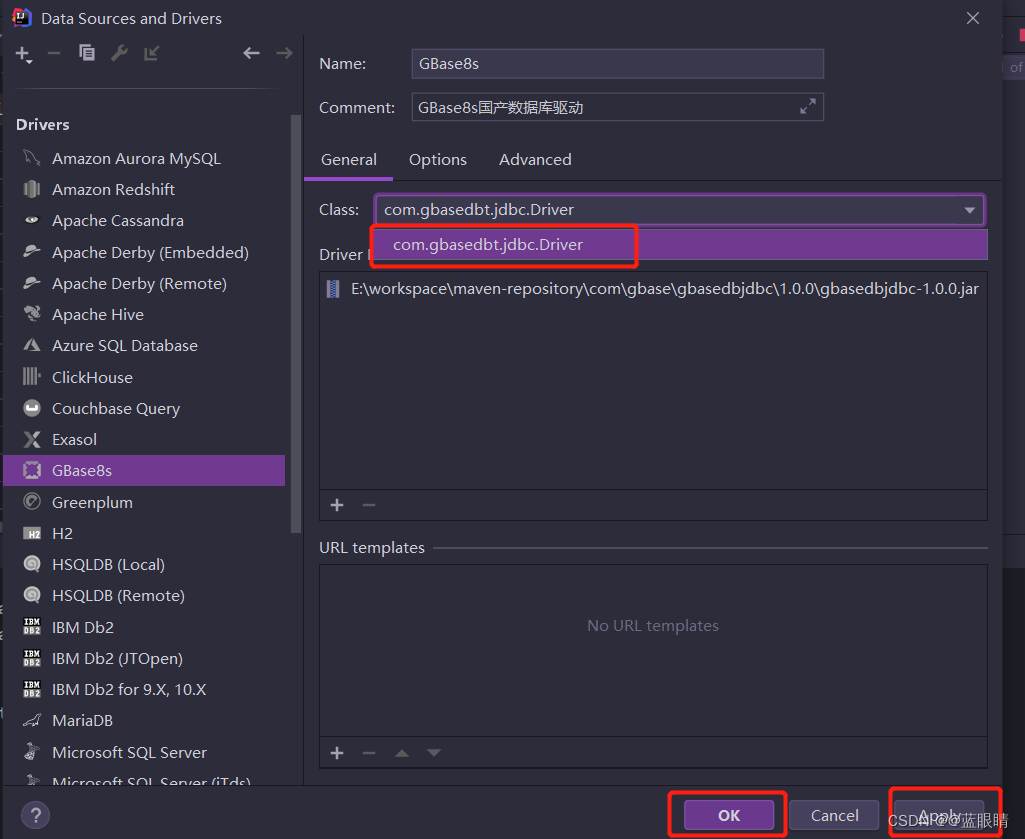Click the Couchbase Query driver icon

[31, 408]
